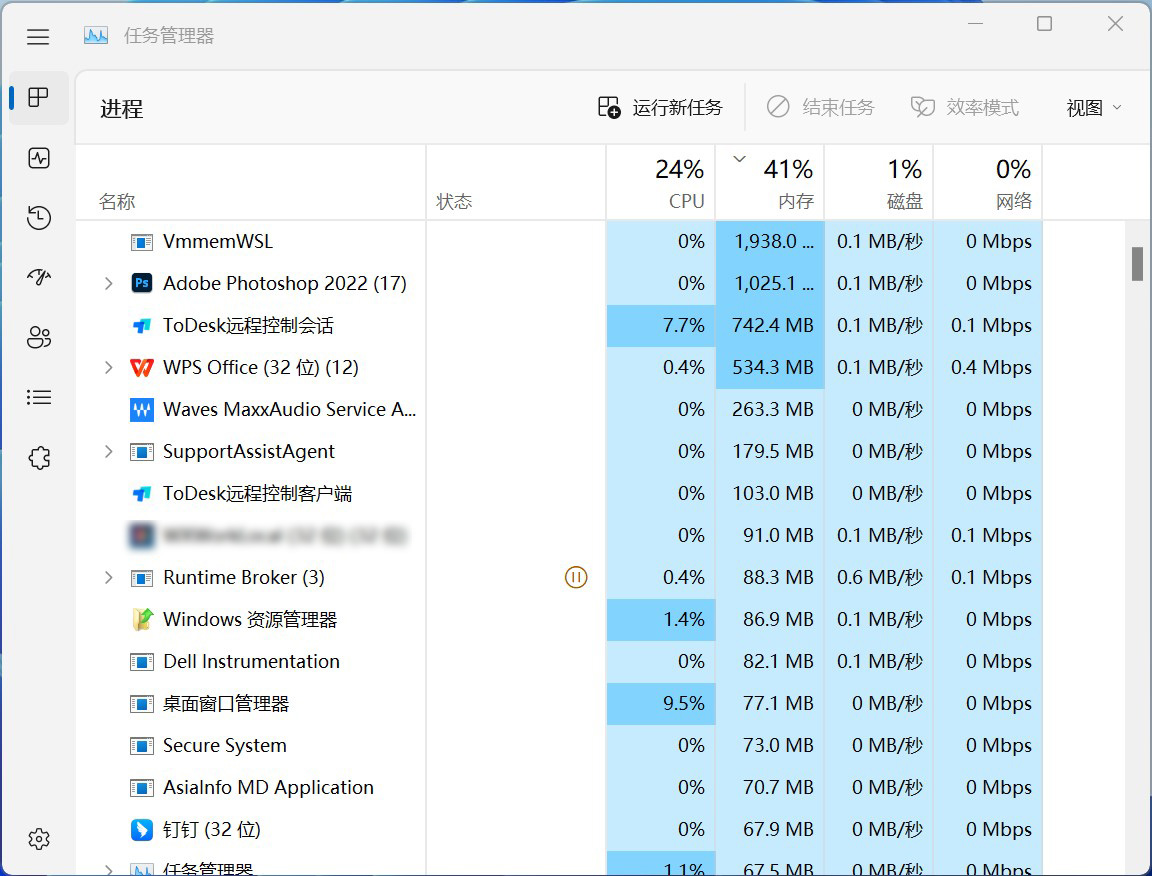Open the App history sidebar icon
The image size is (1152, 876).
[x=39, y=218]
